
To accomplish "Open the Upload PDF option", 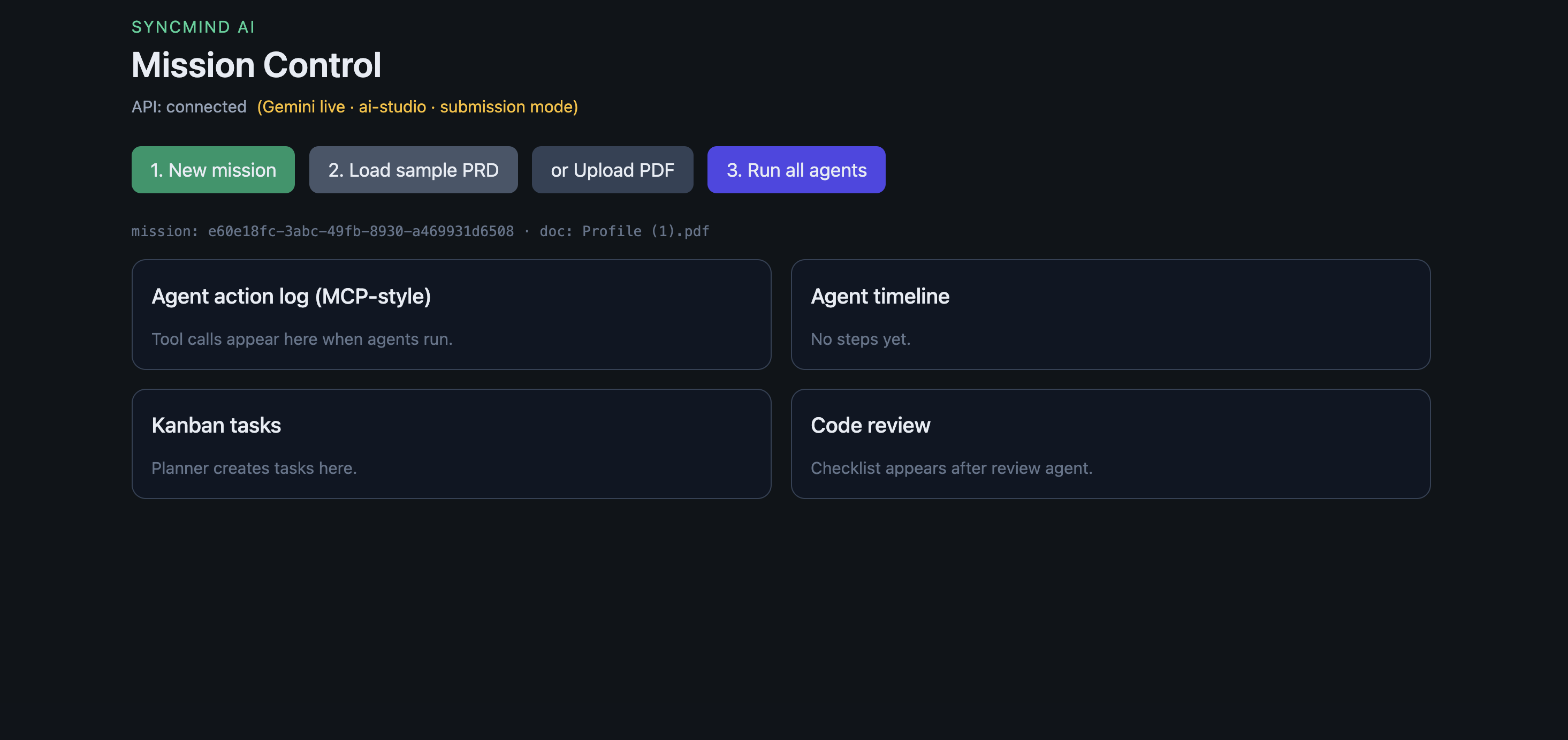I will tap(612, 170).
